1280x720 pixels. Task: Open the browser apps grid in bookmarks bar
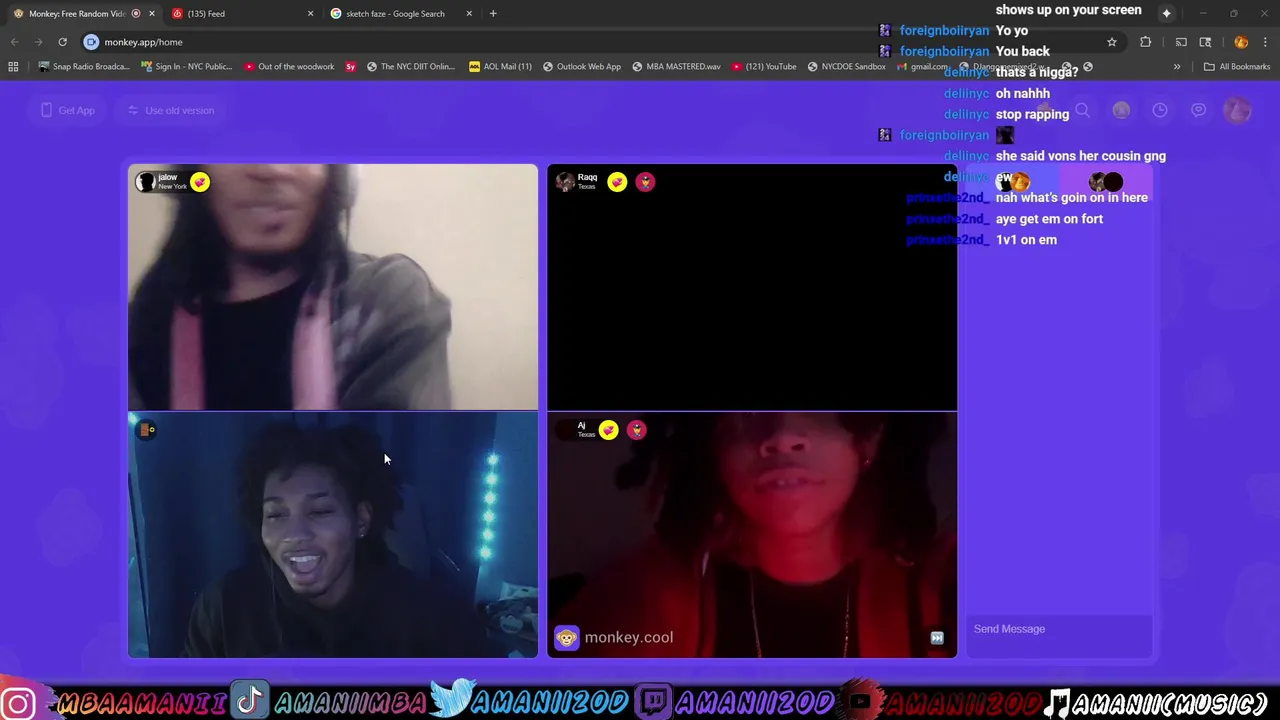[13, 67]
